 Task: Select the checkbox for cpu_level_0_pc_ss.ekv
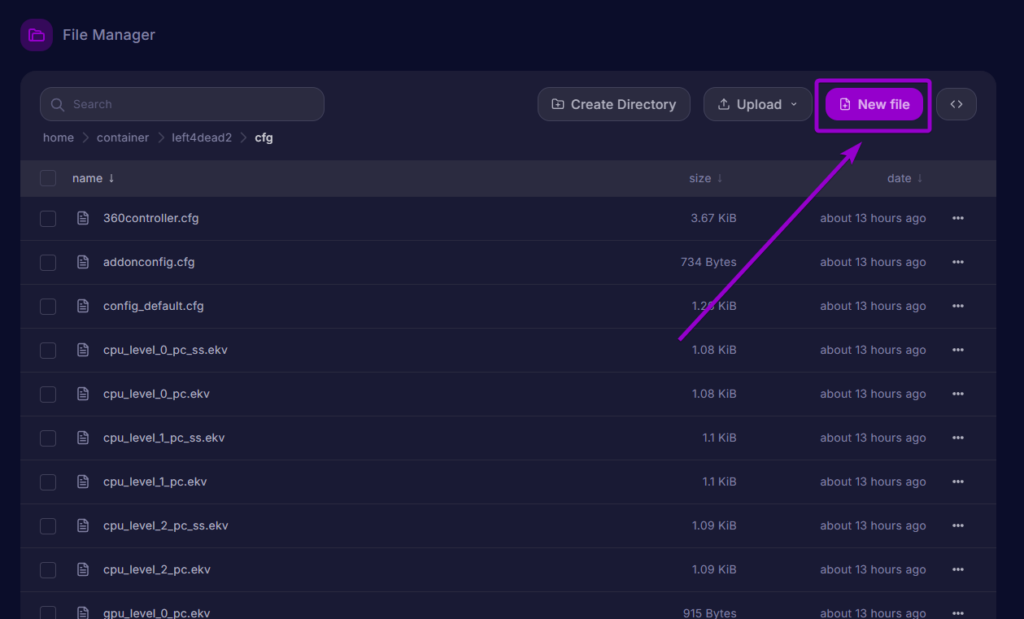click(47, 350)
